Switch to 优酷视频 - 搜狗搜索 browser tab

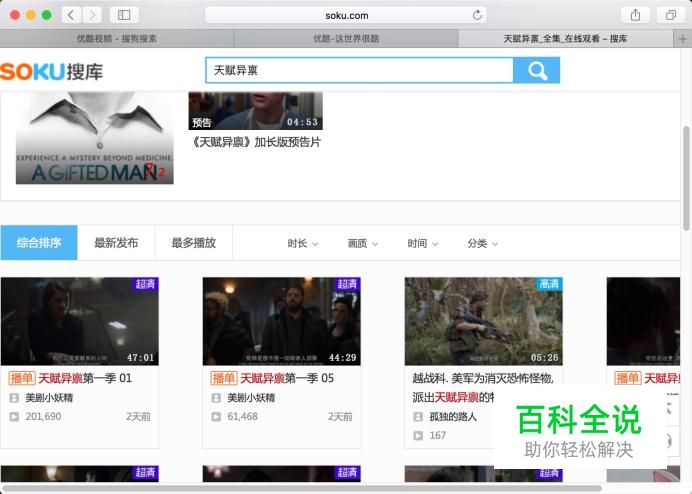click(x=117, y=39)
